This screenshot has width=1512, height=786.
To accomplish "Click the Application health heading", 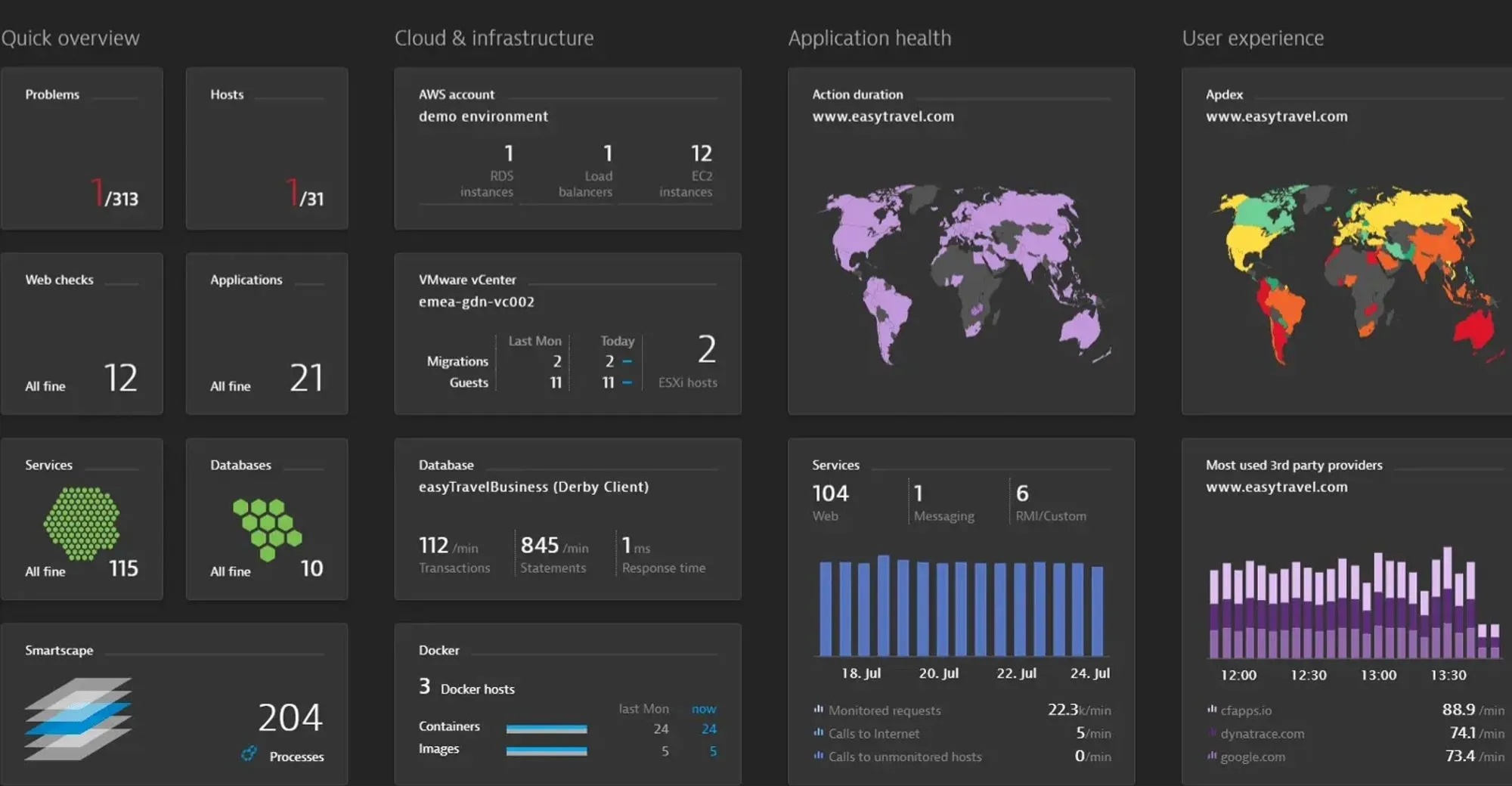I will pyautogui.click(x=869, y=38).
